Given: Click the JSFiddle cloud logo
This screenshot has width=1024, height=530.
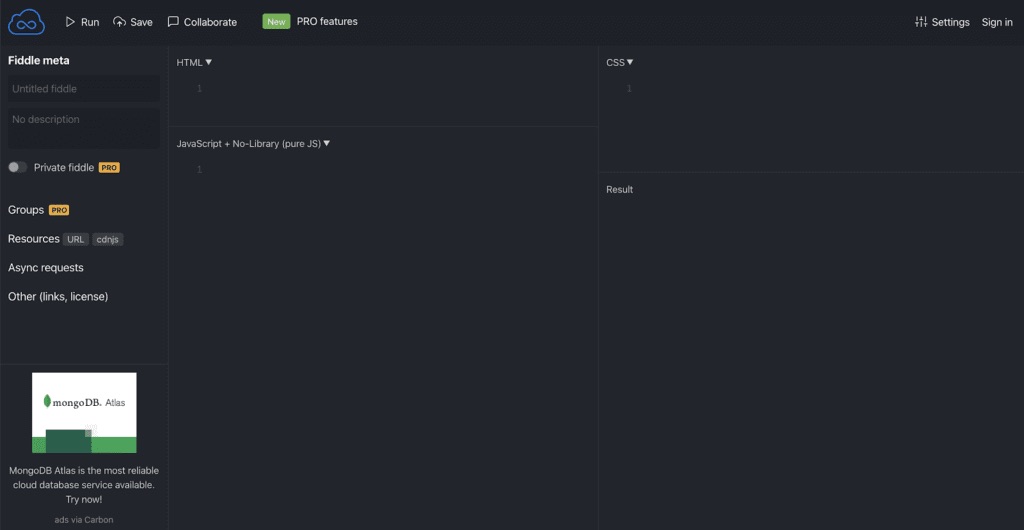Looking at the screenshot, I should (x=28, y=21).
